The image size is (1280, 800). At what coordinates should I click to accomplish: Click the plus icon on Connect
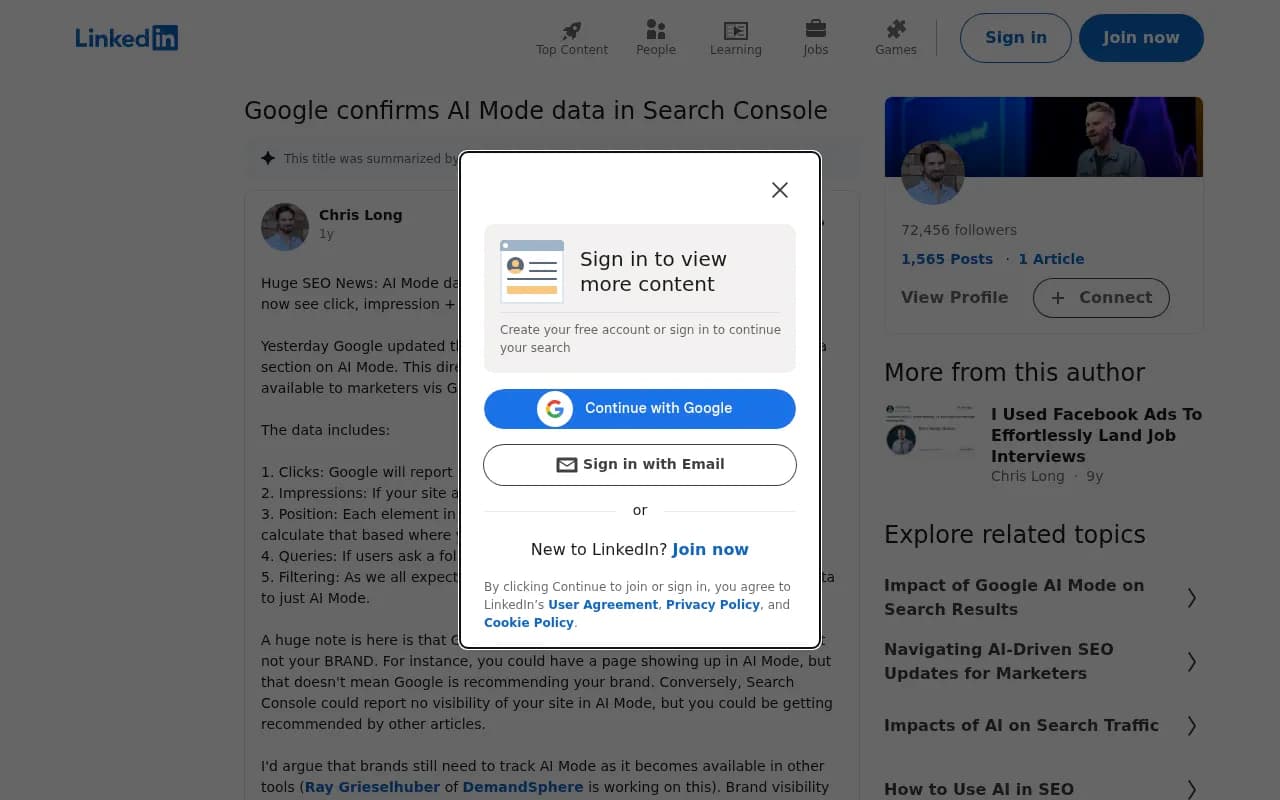(x=1058, y=298)
